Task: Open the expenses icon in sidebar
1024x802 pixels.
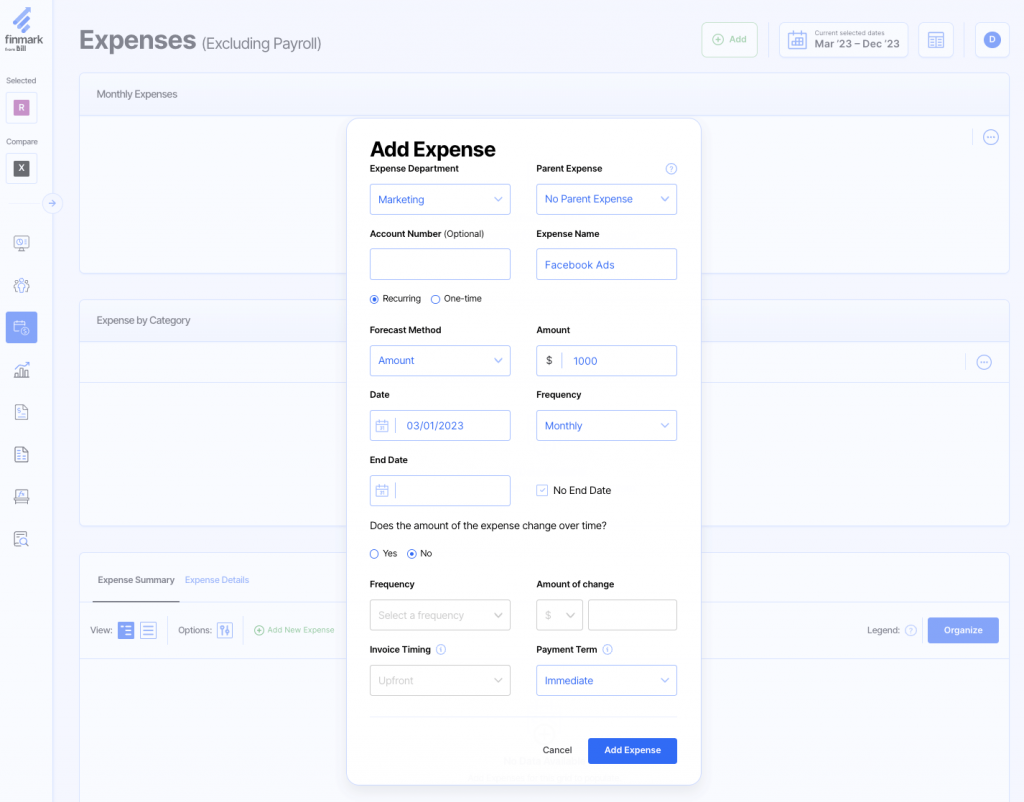Action: [x=21, y=327]
